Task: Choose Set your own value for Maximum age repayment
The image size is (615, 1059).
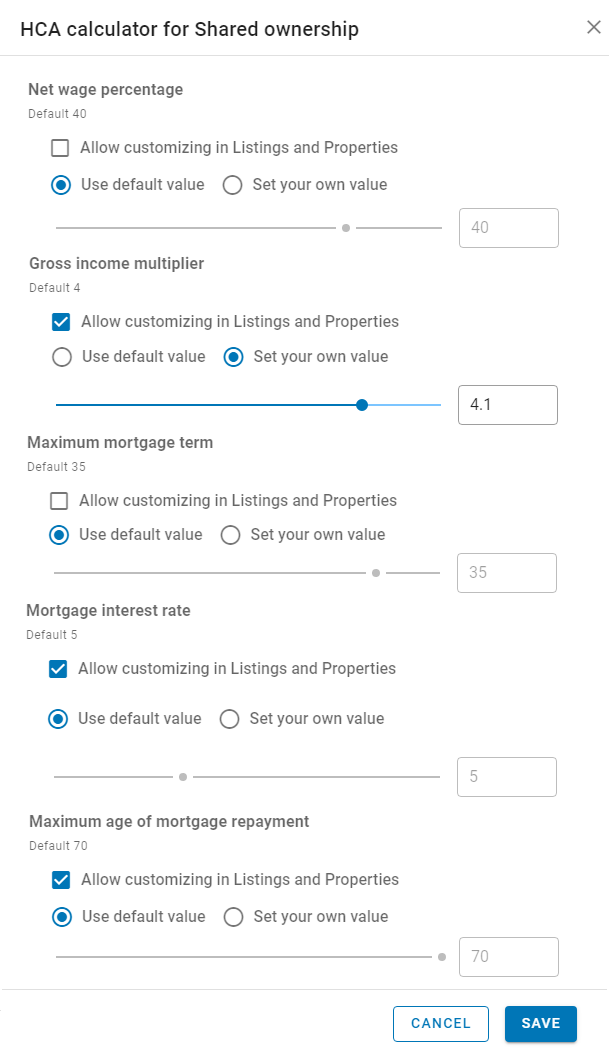Action: 234,916
